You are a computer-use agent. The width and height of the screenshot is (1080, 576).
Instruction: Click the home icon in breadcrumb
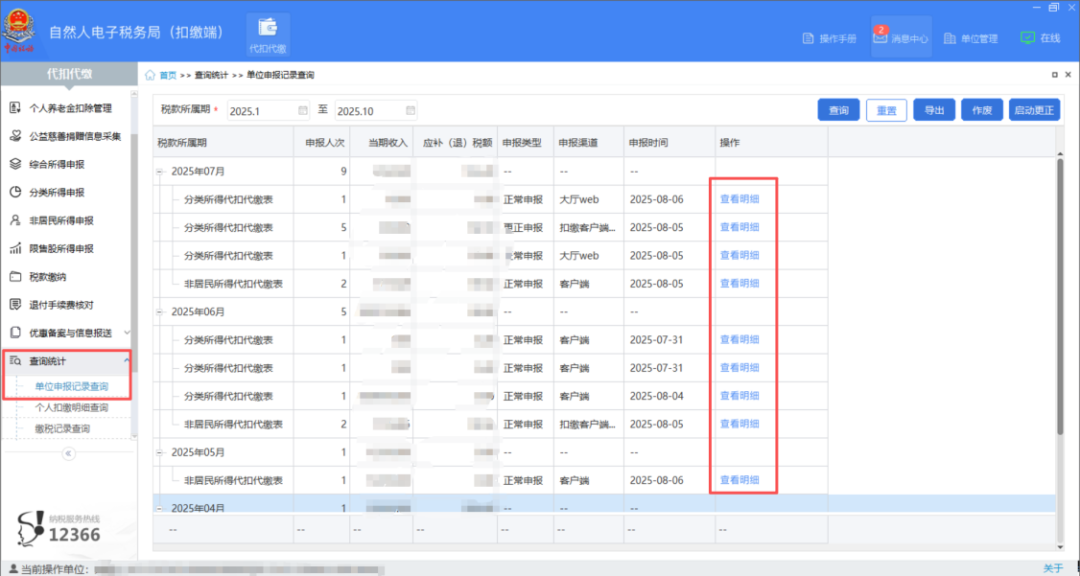click(151, 75)
